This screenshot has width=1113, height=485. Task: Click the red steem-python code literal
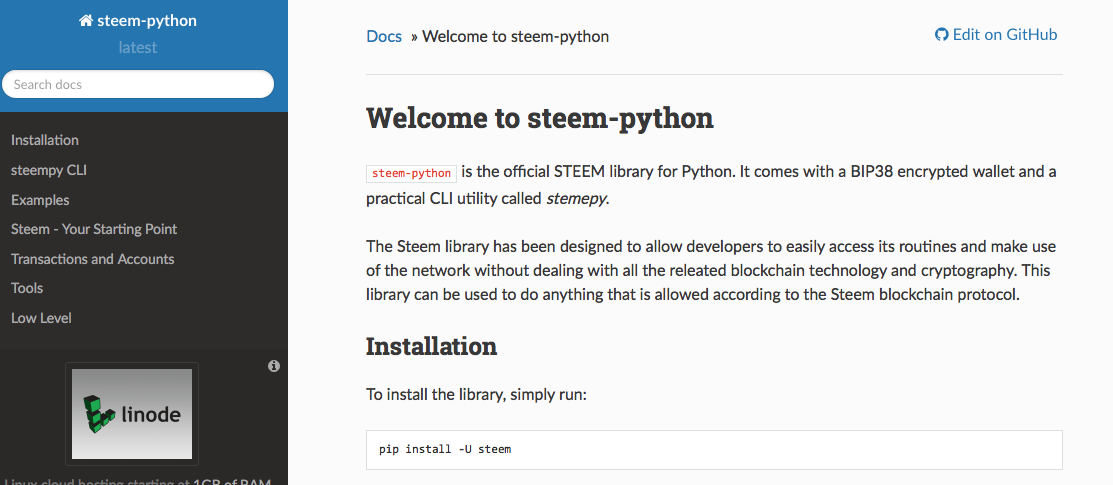(412, 173)
